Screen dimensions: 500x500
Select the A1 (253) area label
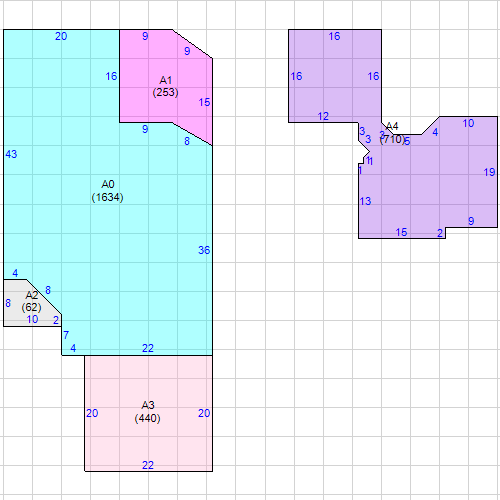(x=165, y=86)
